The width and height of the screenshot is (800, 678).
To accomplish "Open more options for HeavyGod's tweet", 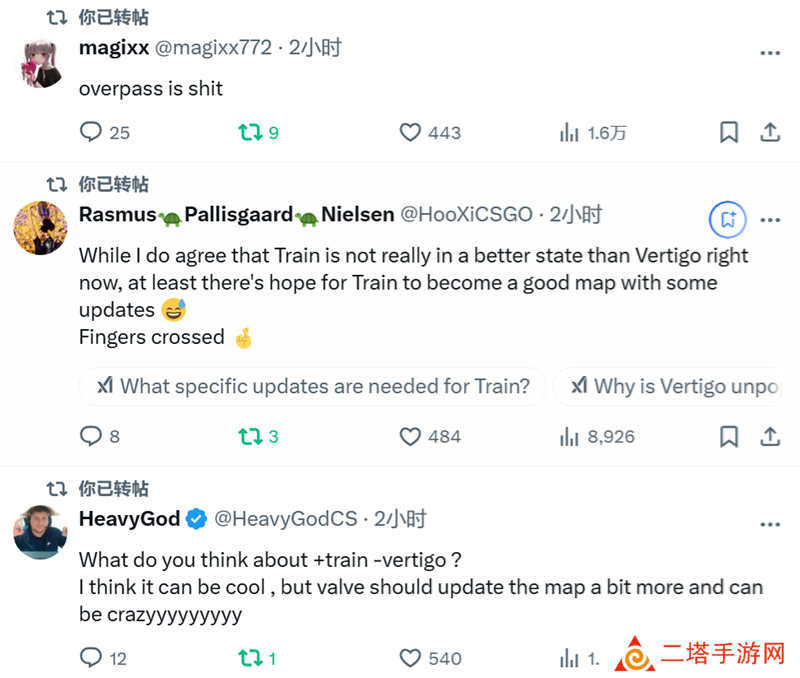I will [x=770, y=524].
